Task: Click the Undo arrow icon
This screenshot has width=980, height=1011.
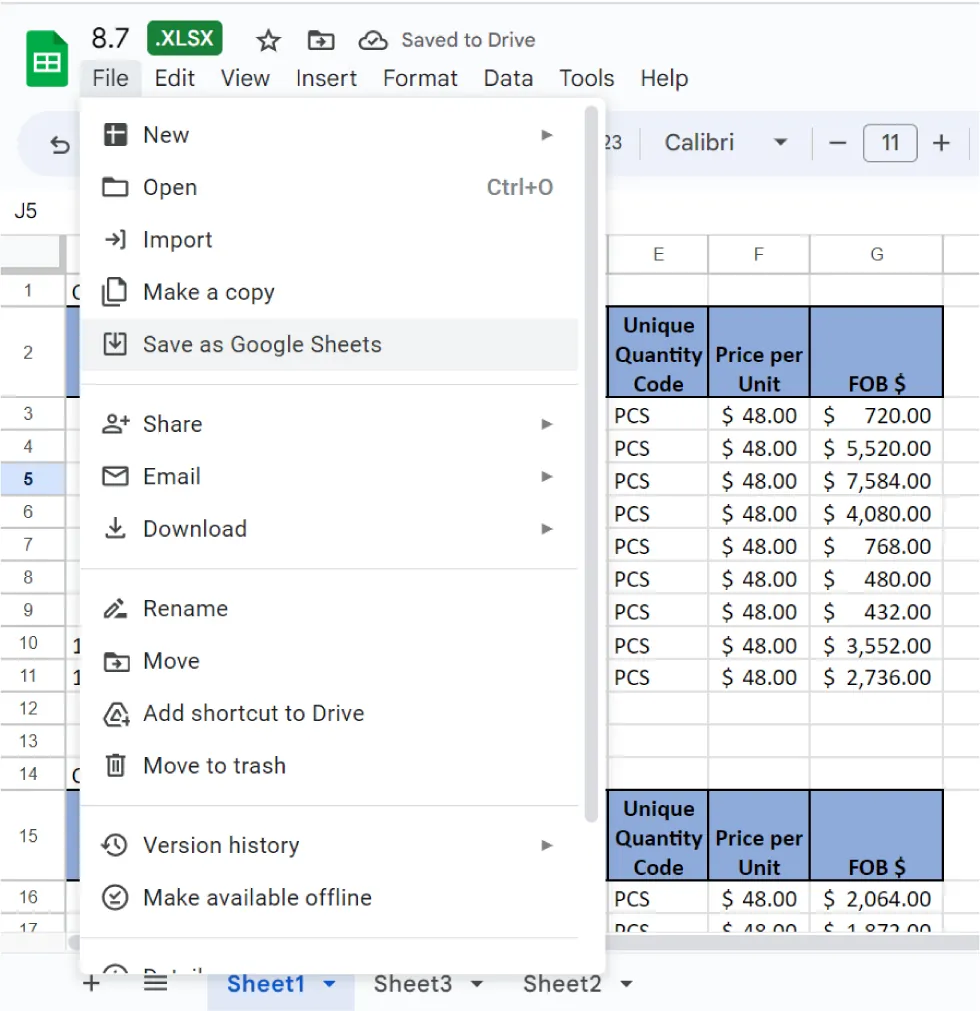Action: [x=59, y=143]
